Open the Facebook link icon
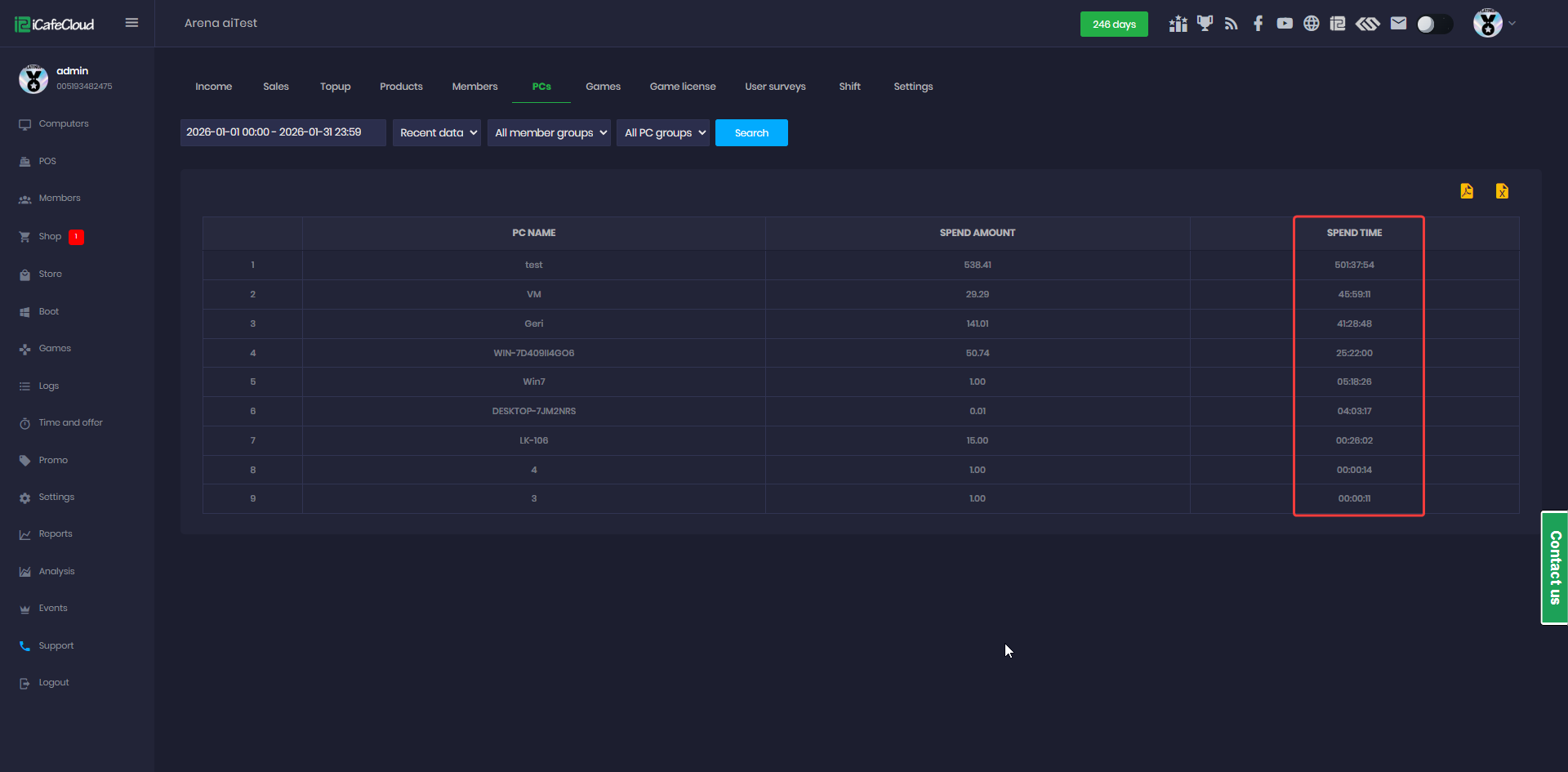The image size is (1568, 772). (x=1258, y=24)
